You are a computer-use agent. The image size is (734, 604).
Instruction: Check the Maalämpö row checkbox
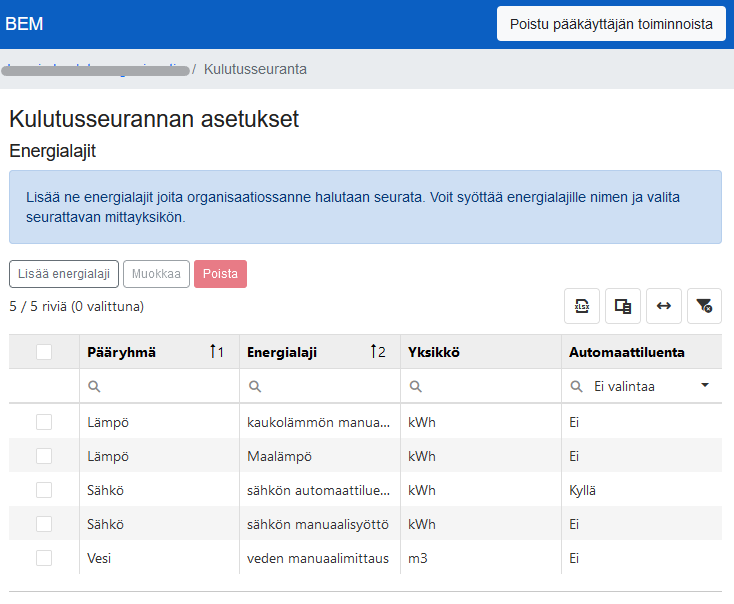44,456
